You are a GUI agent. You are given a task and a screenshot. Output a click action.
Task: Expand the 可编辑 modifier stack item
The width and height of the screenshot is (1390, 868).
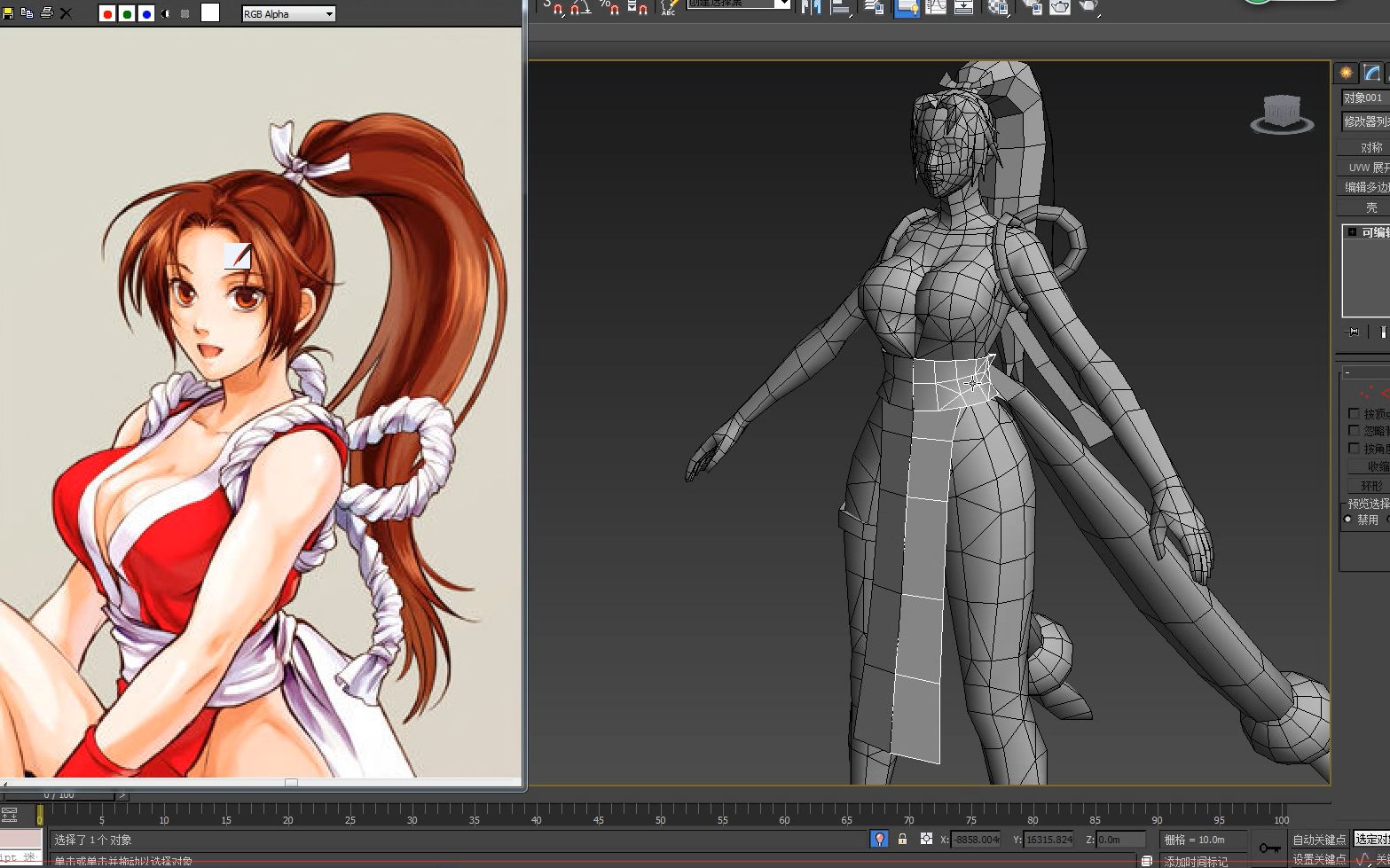click(1352, 232)
